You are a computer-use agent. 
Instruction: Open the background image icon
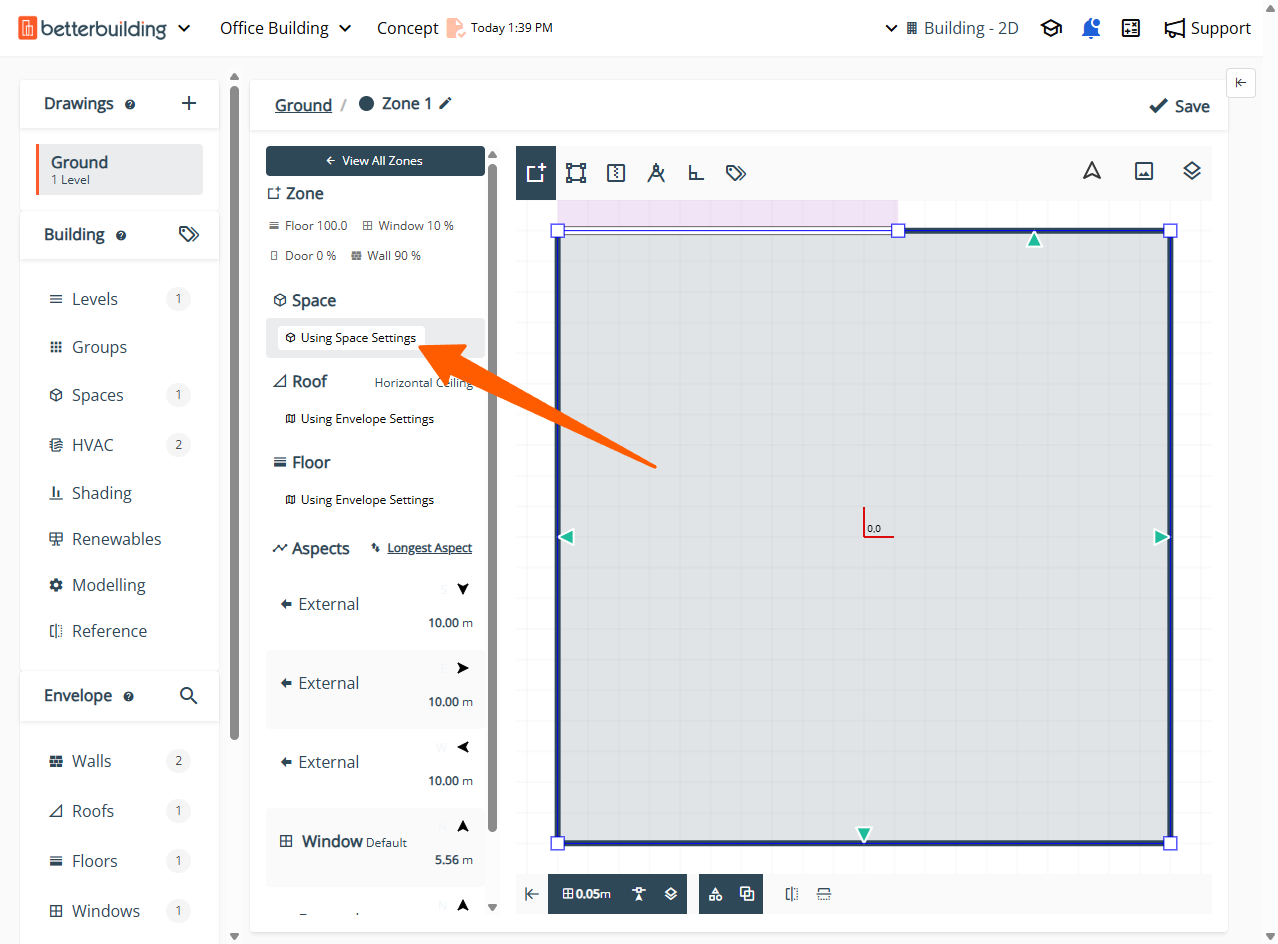tap(1144, 171)
